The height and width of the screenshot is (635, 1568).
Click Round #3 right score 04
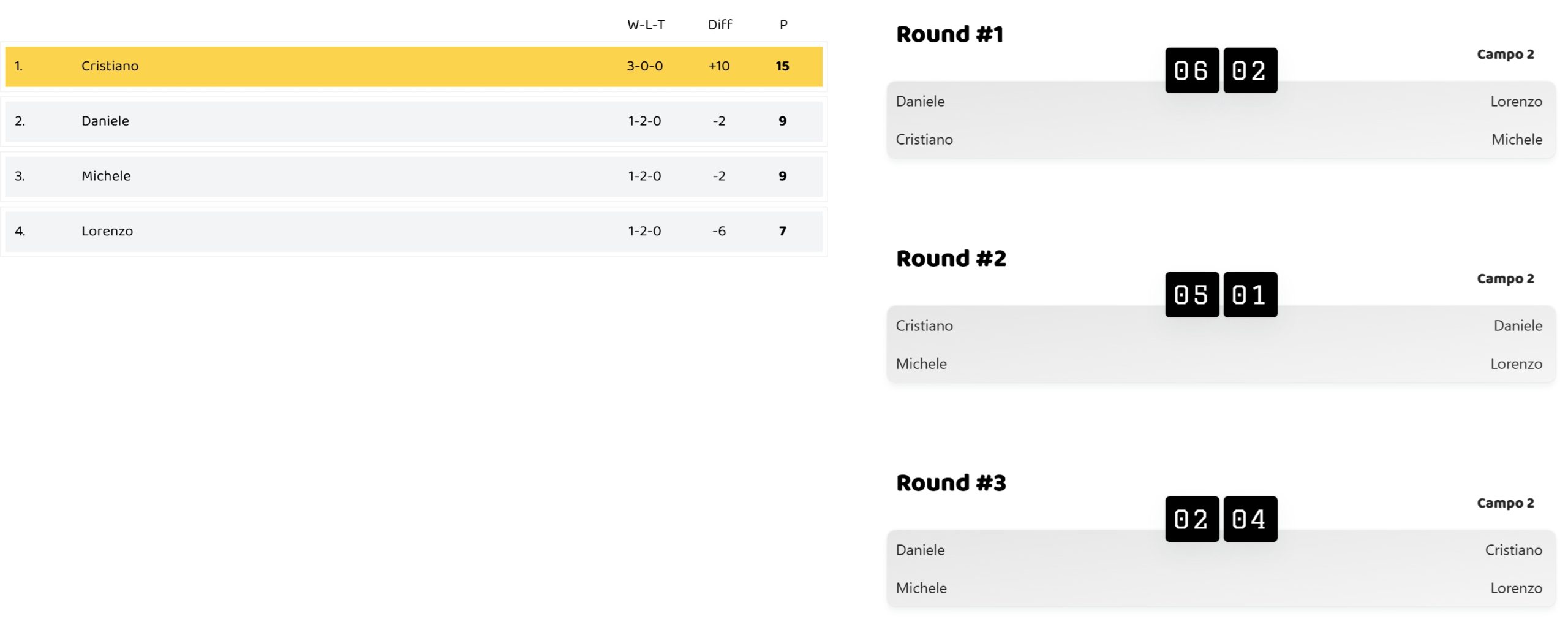pos(1250,519)
